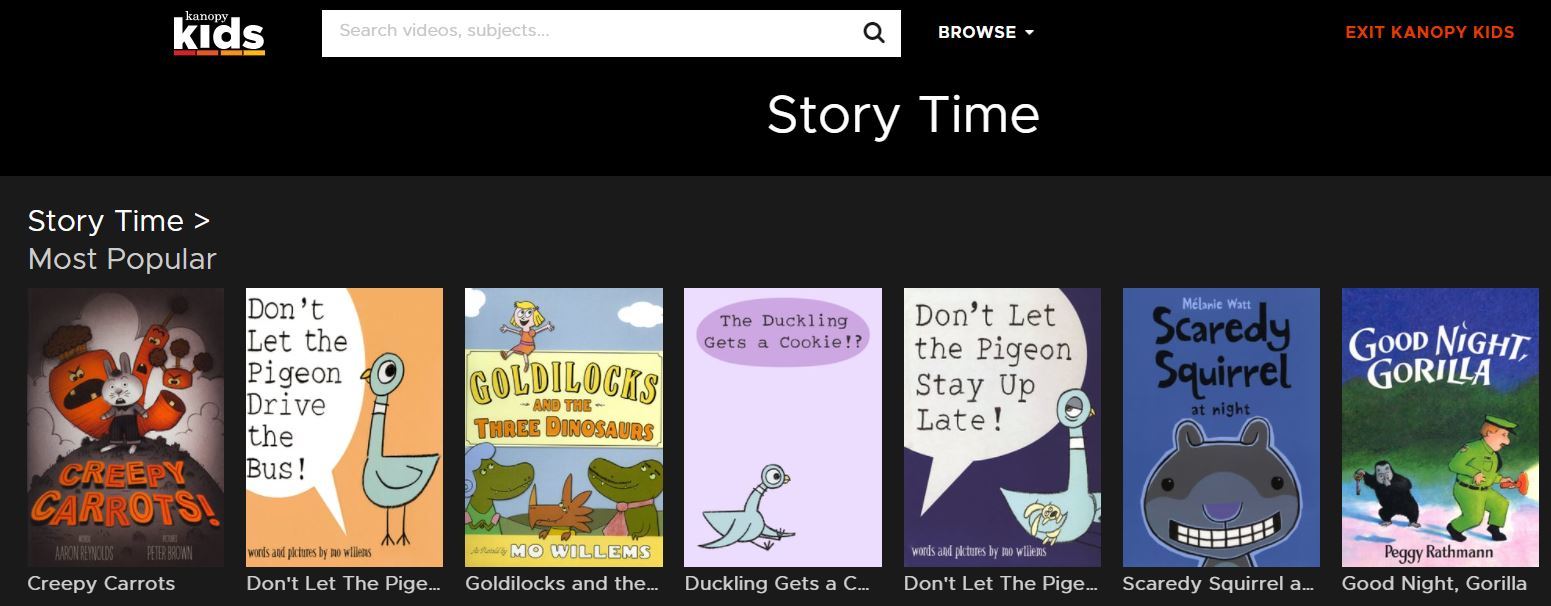This screenshot has height=606, width=1551.
Task: Open the Good Night, Gorilla cover
Action: click(x=1439, y=427)
